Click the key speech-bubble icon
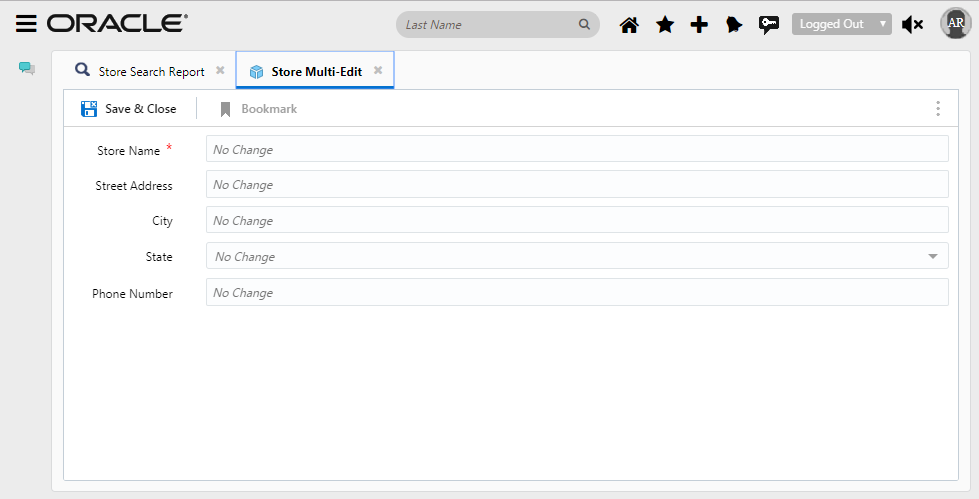 coord(769,25)
